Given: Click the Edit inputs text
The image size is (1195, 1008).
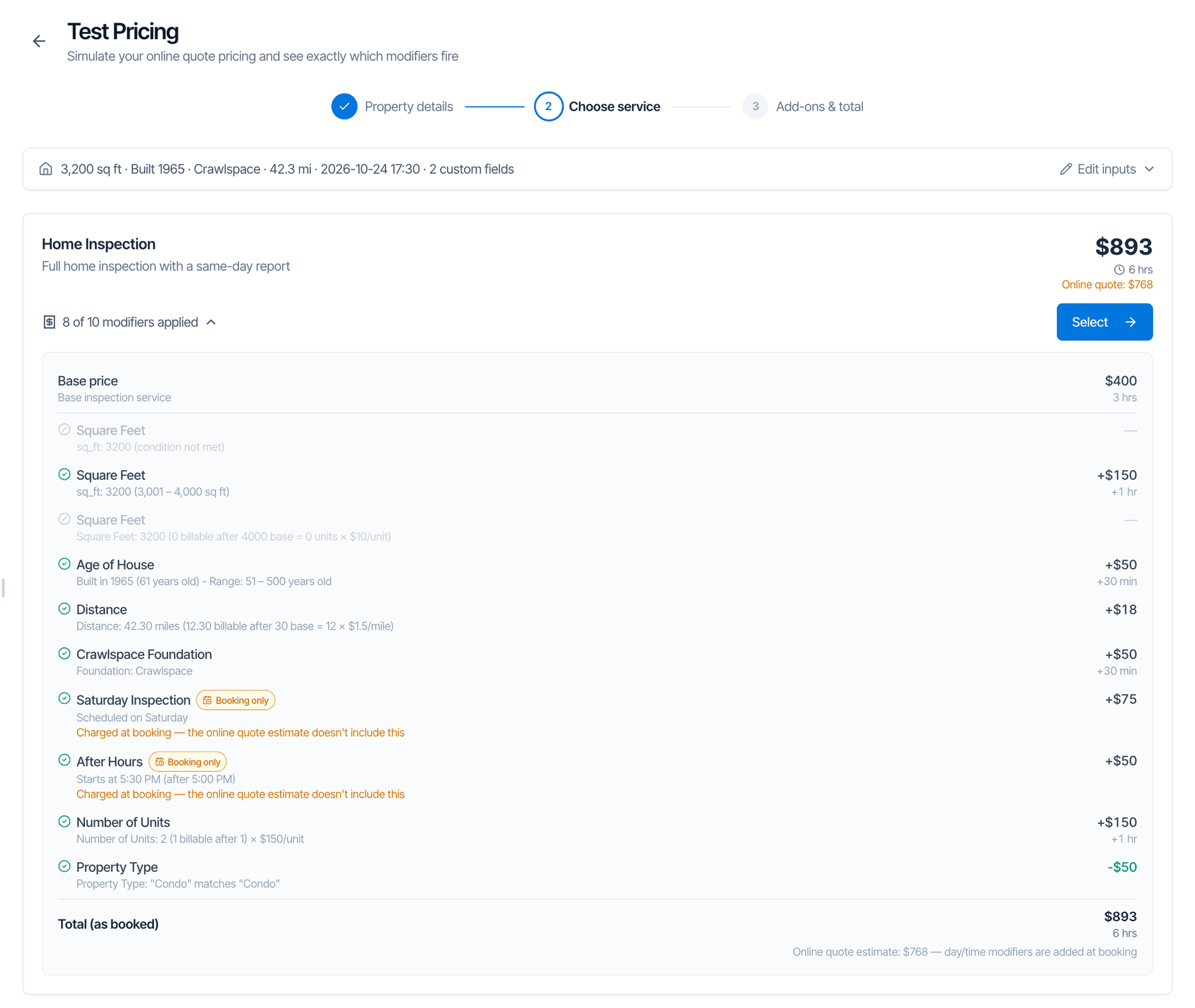Looking at the screenshot, I should tap(1106, 169).
